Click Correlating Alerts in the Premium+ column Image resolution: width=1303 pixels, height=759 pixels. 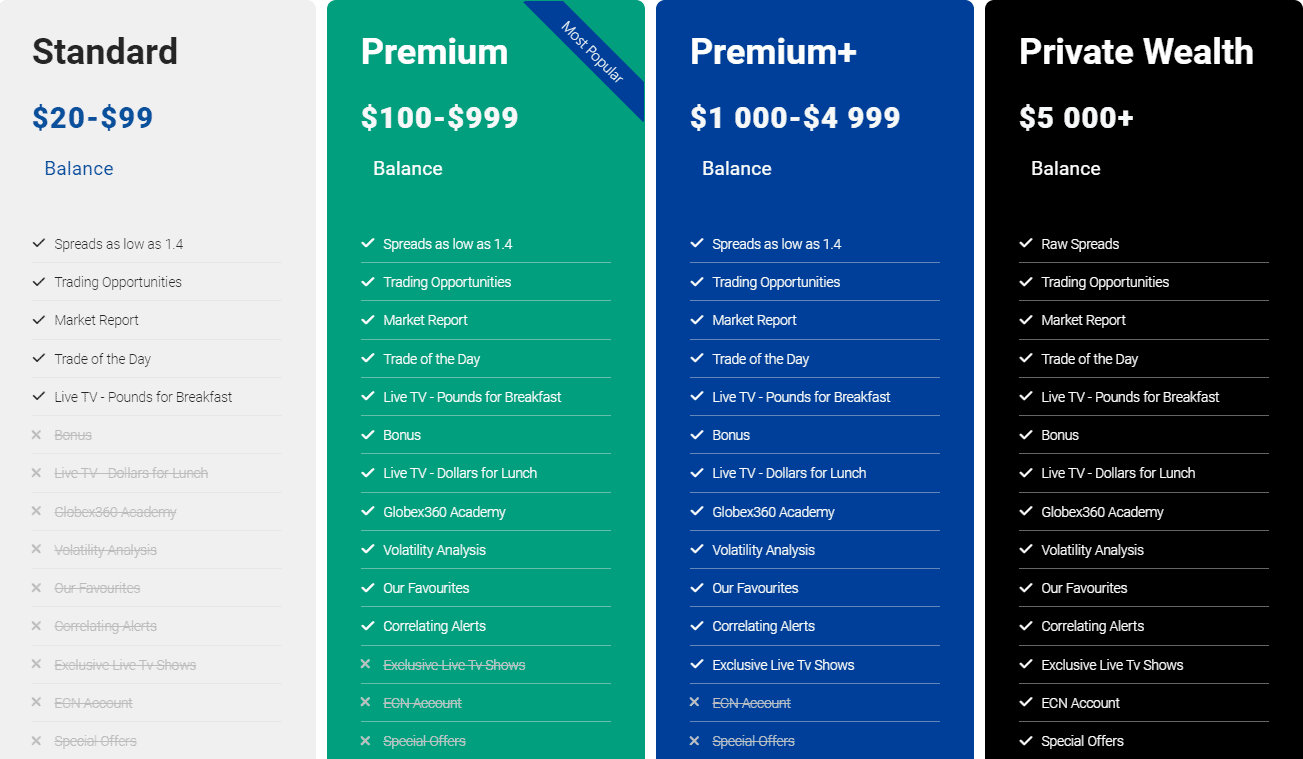tap(763, 626)
